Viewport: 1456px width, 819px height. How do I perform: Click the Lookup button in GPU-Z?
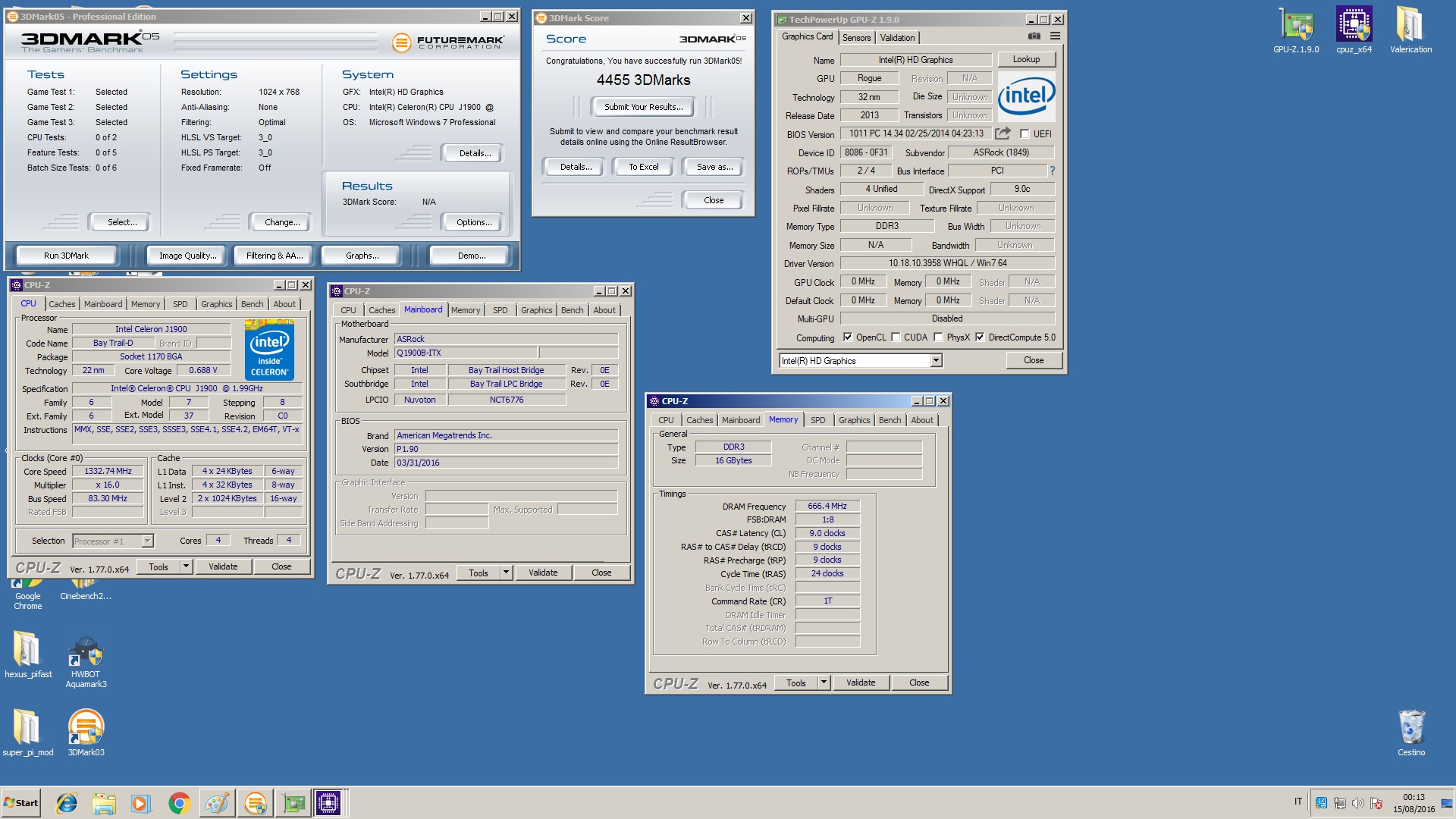coord(1026,59)
